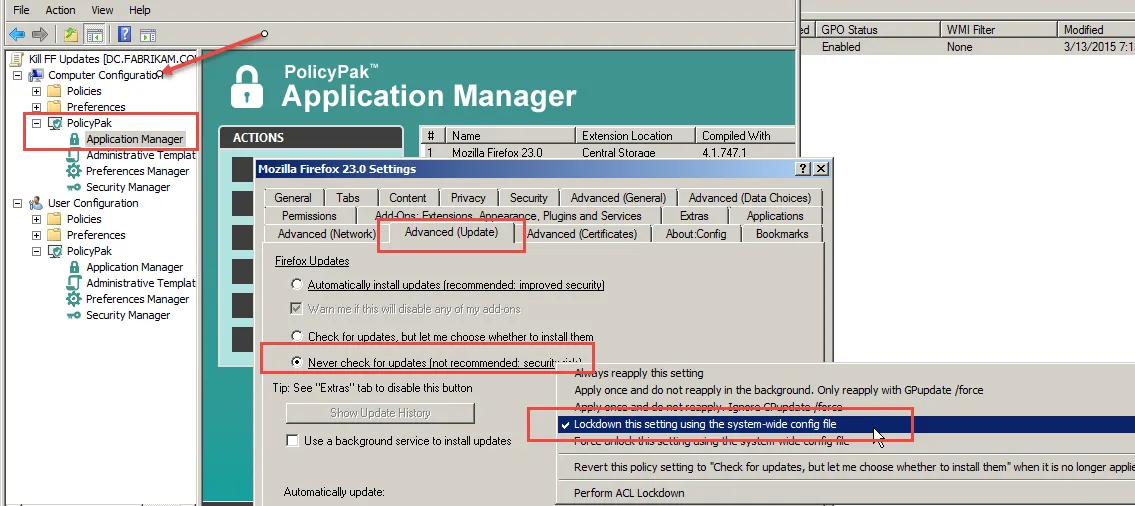
Task: Click the Extension Location column header
Action: (x=627, y=136)
